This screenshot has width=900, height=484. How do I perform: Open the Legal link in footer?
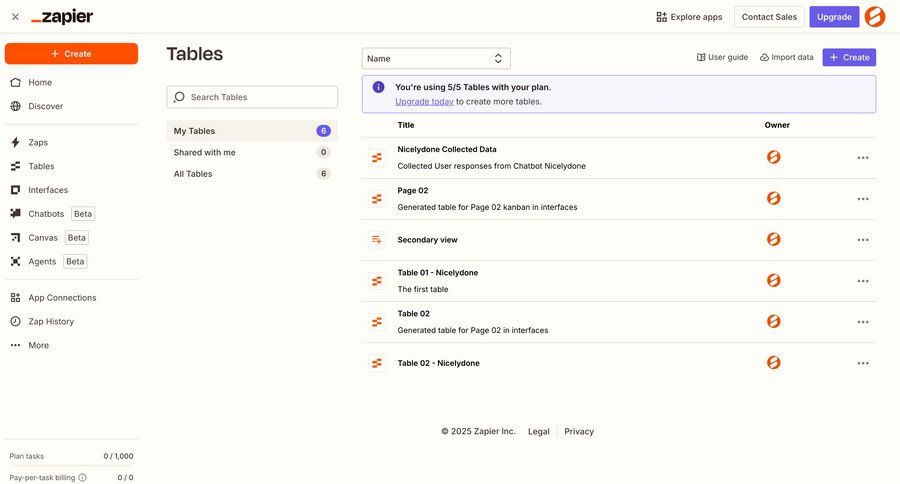(538, 431)
